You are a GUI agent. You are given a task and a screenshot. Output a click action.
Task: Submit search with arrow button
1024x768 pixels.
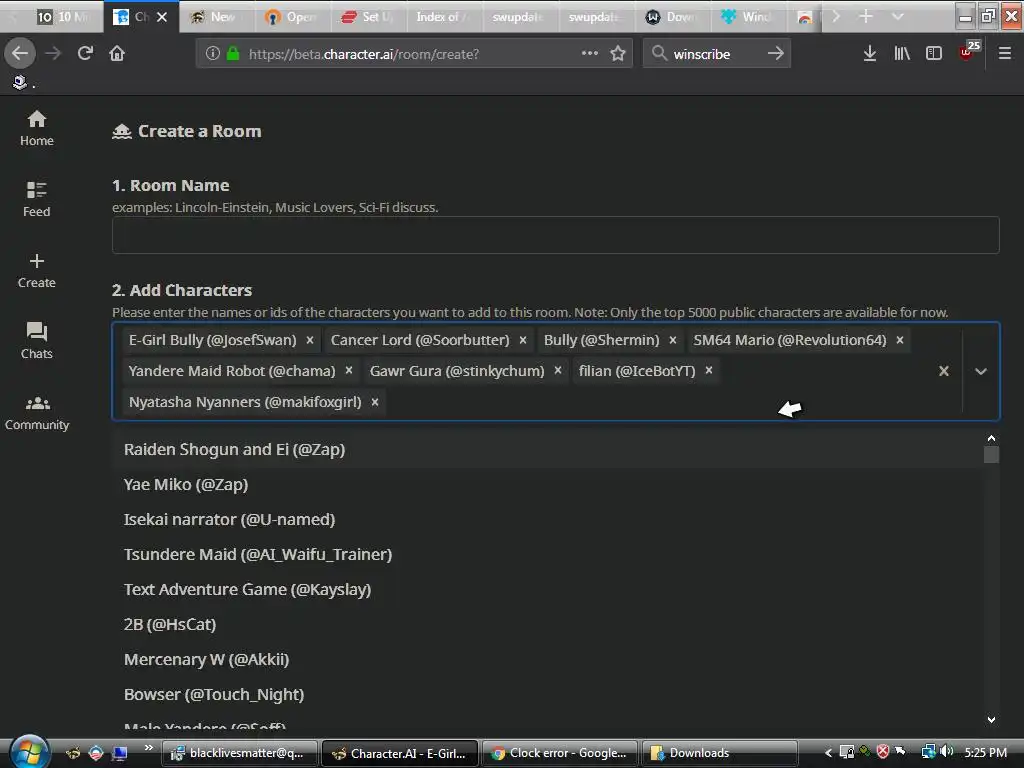[x=776, y=54]
